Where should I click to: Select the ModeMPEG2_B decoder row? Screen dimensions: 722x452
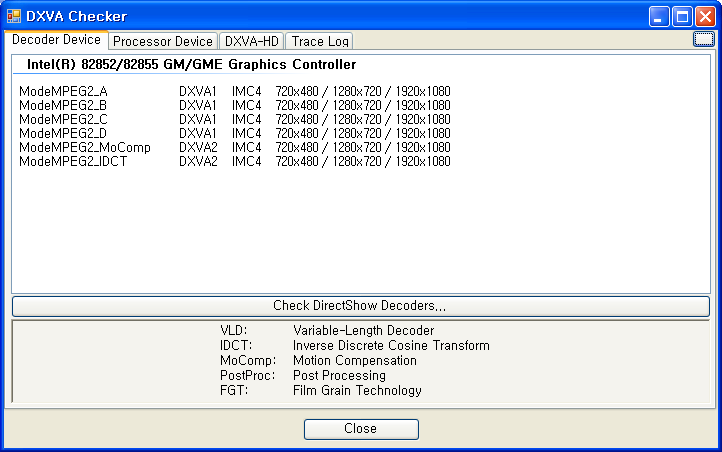(x=235, y=105)
